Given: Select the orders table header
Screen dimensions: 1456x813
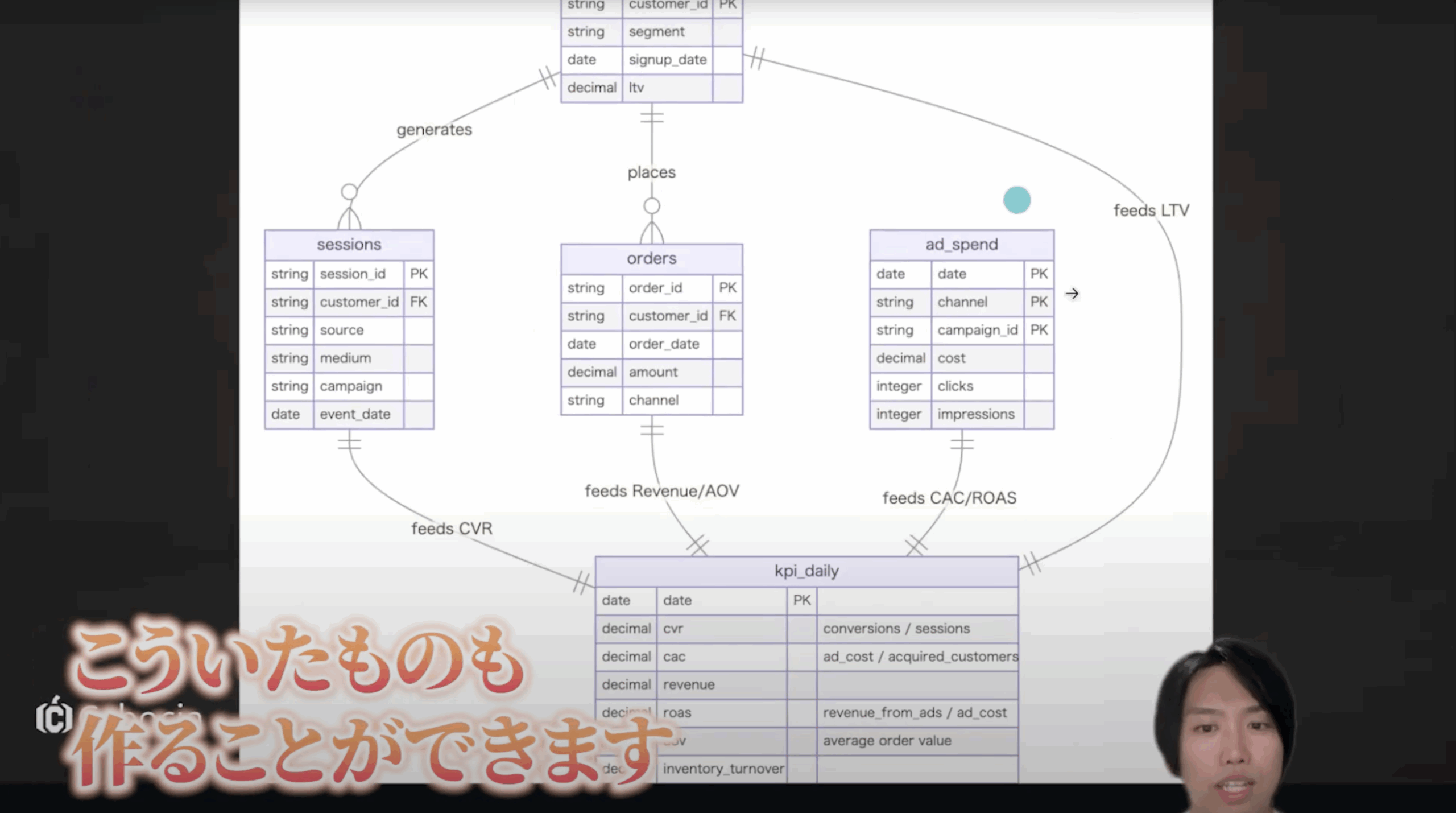Looking at the screenshot, I should coord(652,258).
